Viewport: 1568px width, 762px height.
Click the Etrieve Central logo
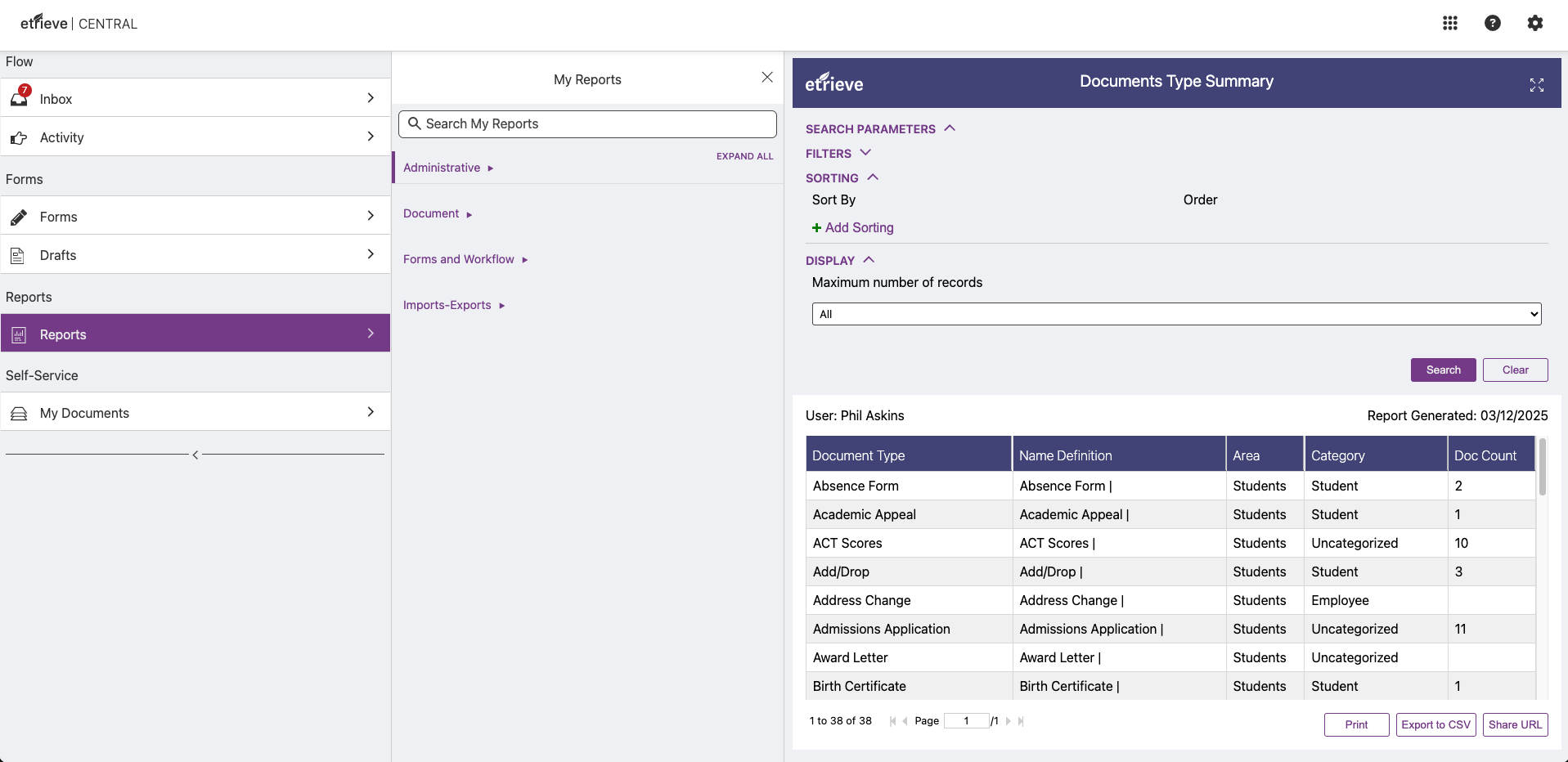coord(78,23)
